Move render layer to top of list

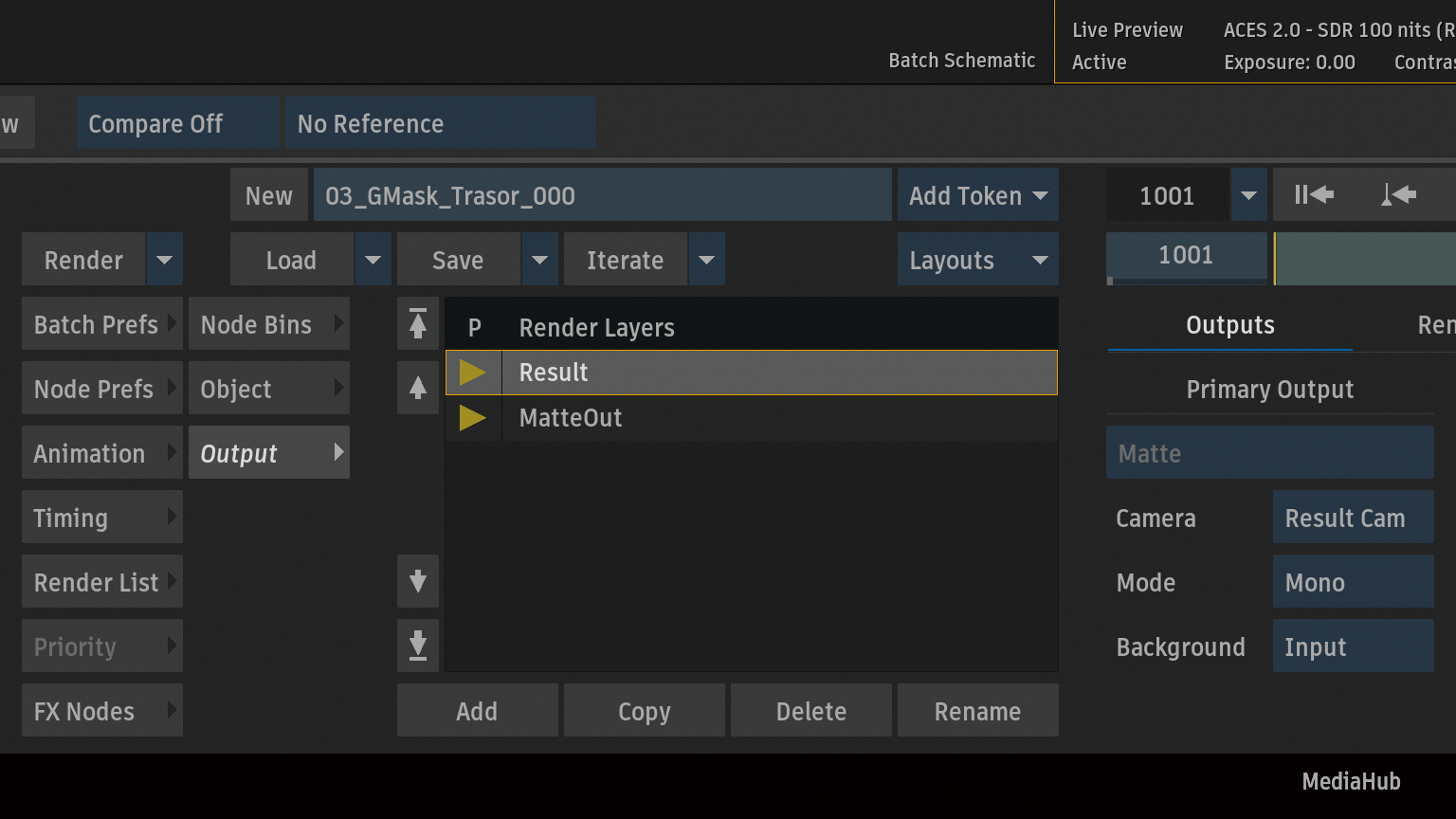click(x=418, y=324)
